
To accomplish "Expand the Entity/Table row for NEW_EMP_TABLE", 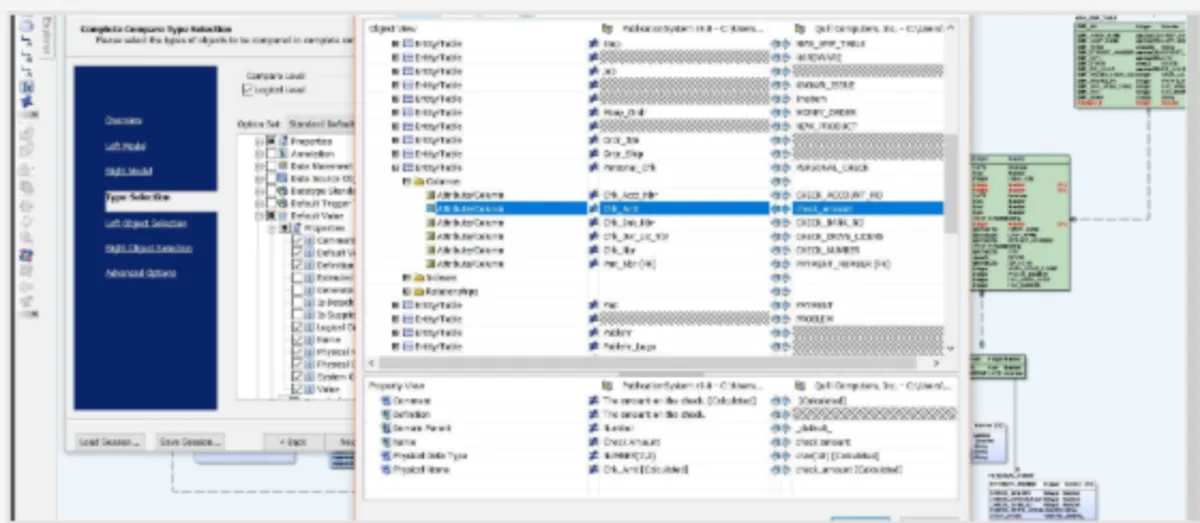I will tap(395, 45).
